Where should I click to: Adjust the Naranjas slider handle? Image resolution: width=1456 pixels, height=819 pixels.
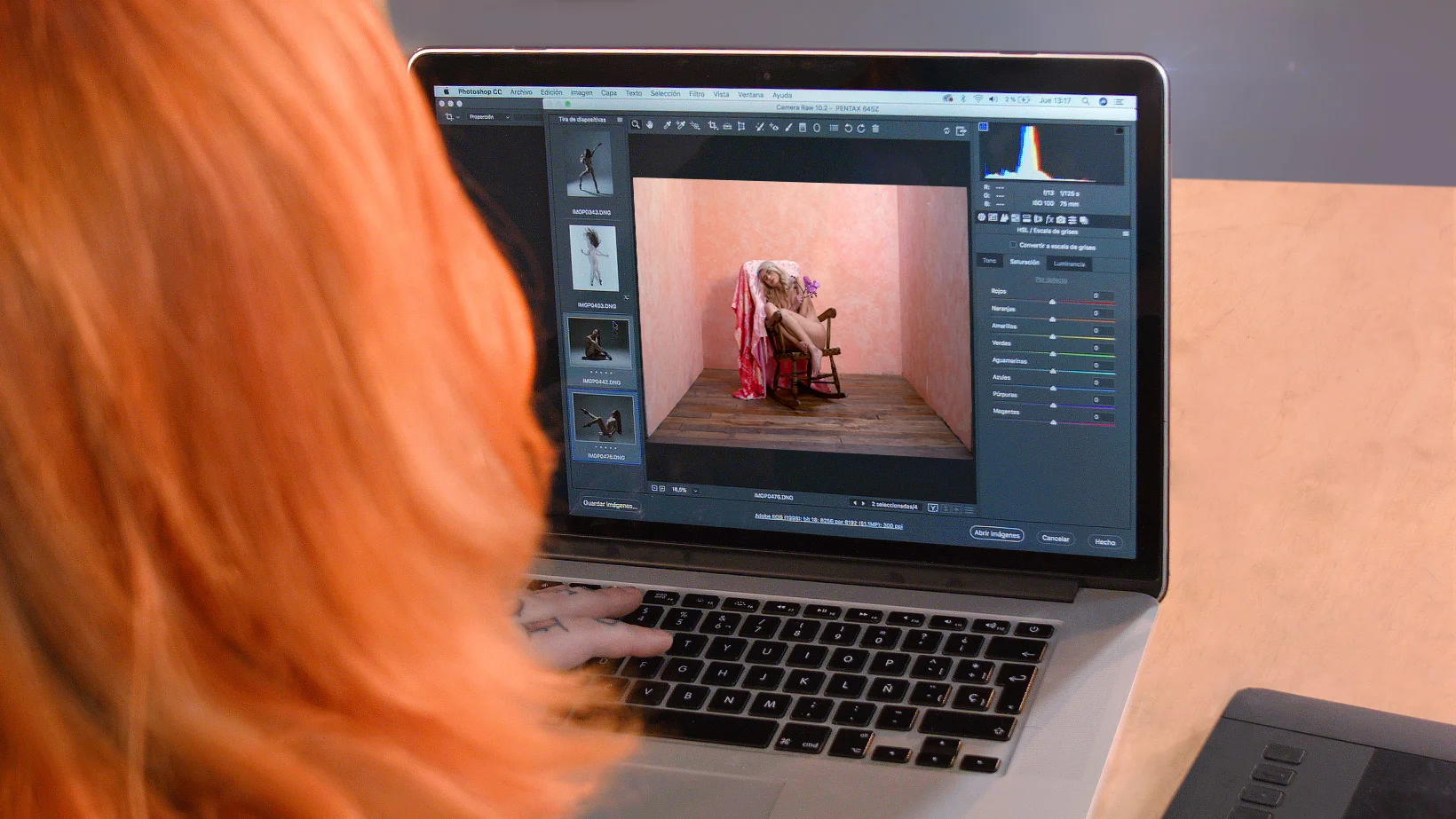click(x=1053, y=319)
